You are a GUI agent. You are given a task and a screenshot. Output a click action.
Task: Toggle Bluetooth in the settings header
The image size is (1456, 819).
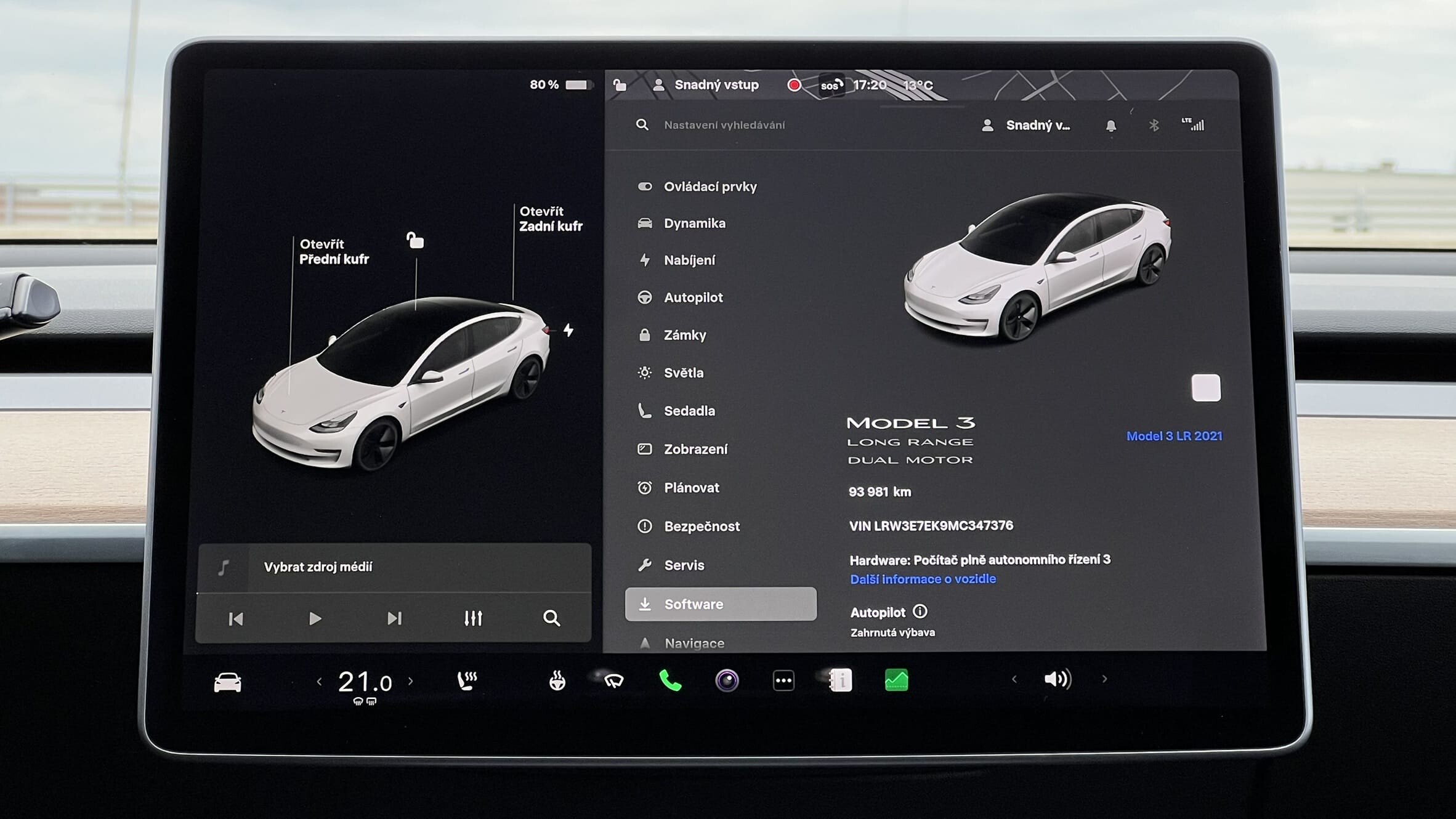tap(1154, 126)
